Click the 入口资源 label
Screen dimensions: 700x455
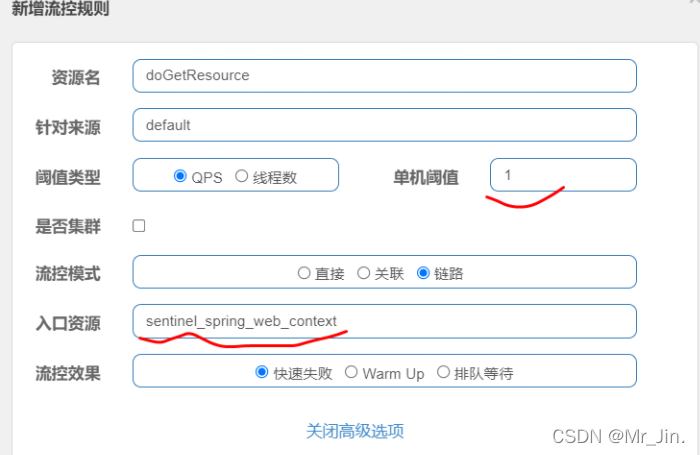click(68, 324)
